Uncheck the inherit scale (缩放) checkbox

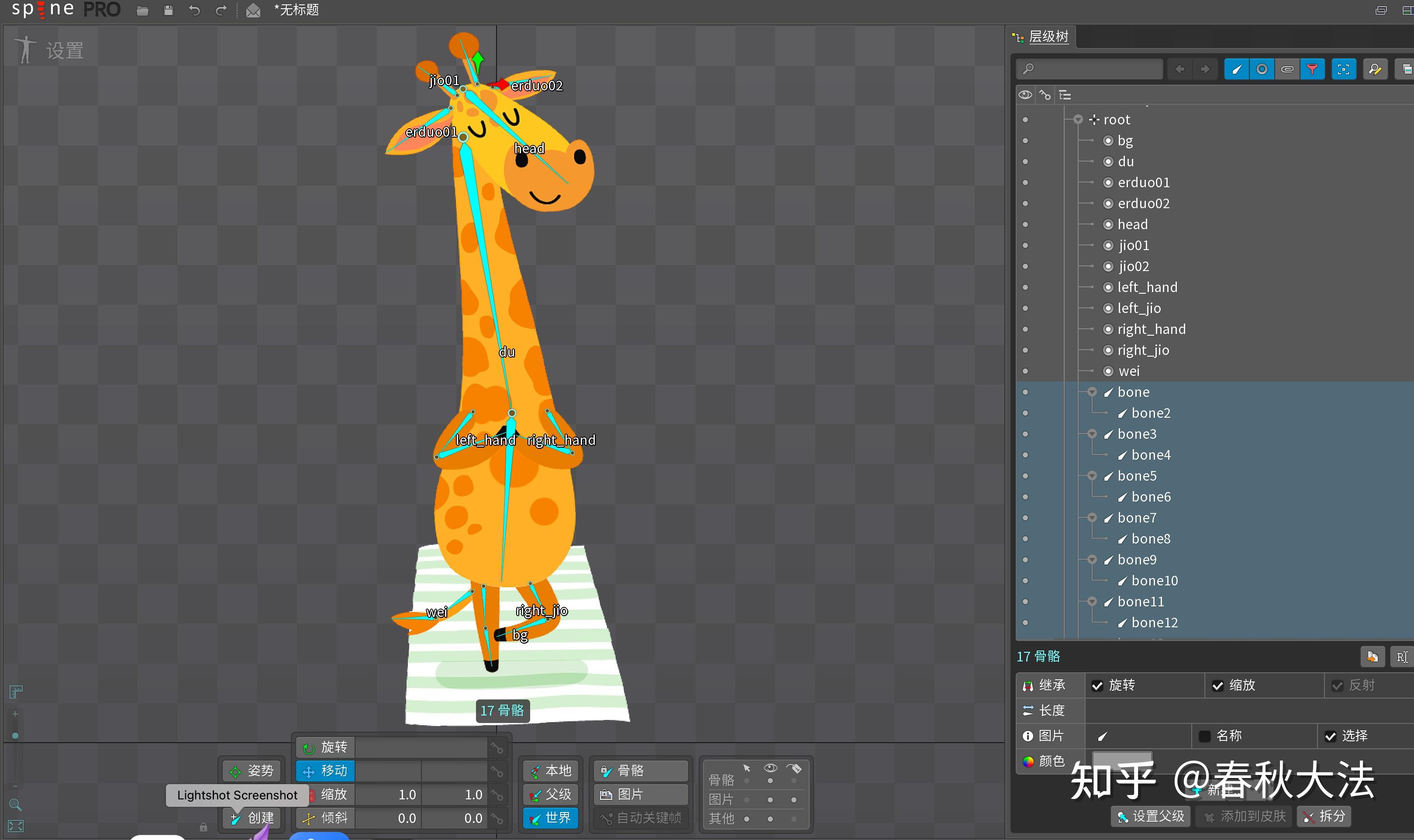(1217, 685)
